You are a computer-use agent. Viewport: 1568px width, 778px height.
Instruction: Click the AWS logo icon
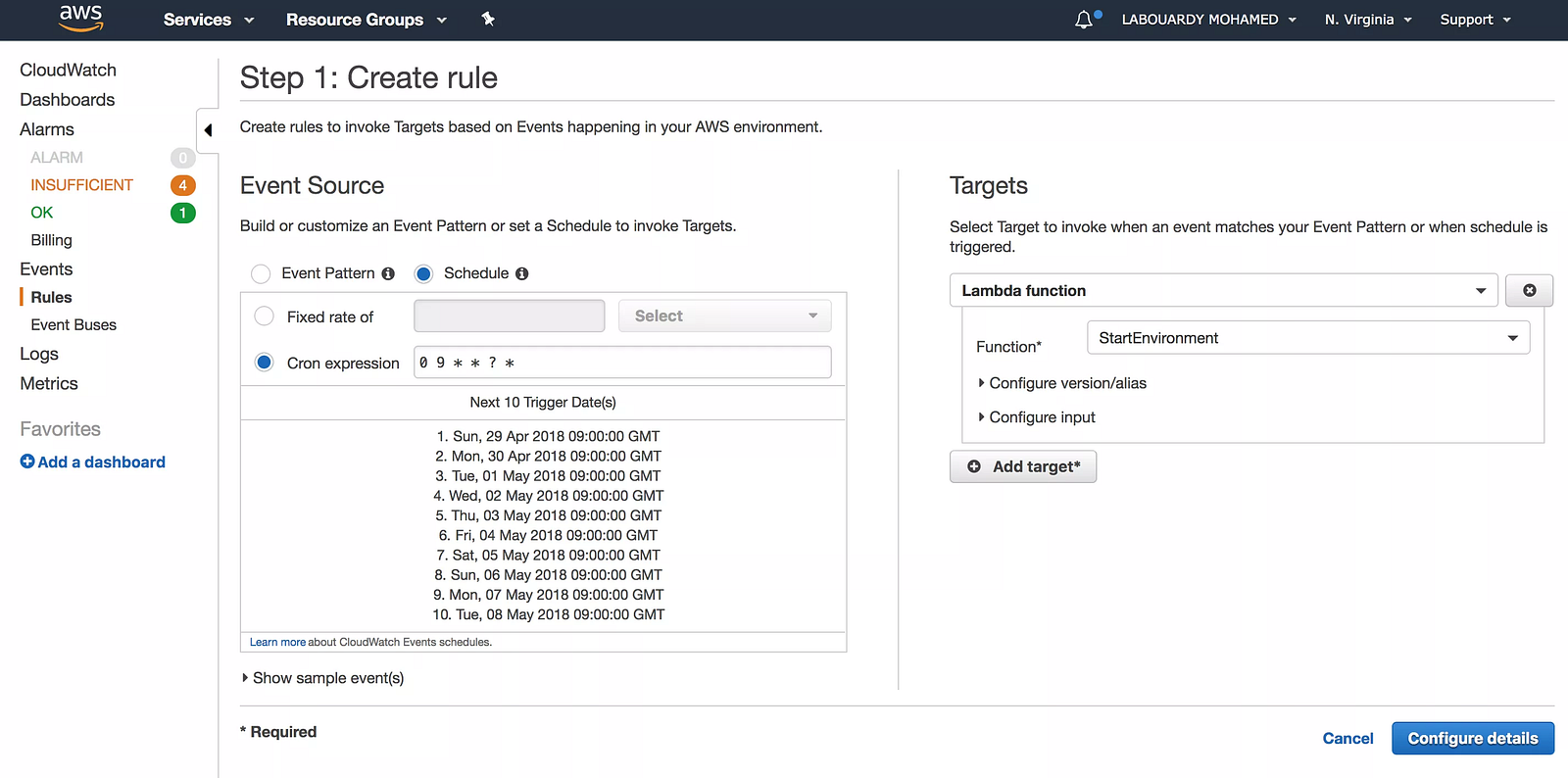click(x=80, y=18)
